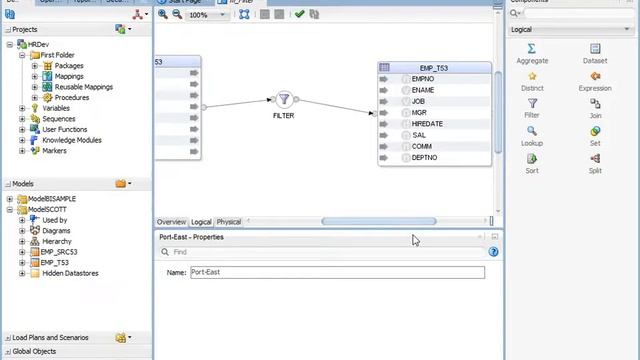Expand the Load Plans and Scenarios section
This screenshot has width=640, height=360.
[x=8, y=338]
